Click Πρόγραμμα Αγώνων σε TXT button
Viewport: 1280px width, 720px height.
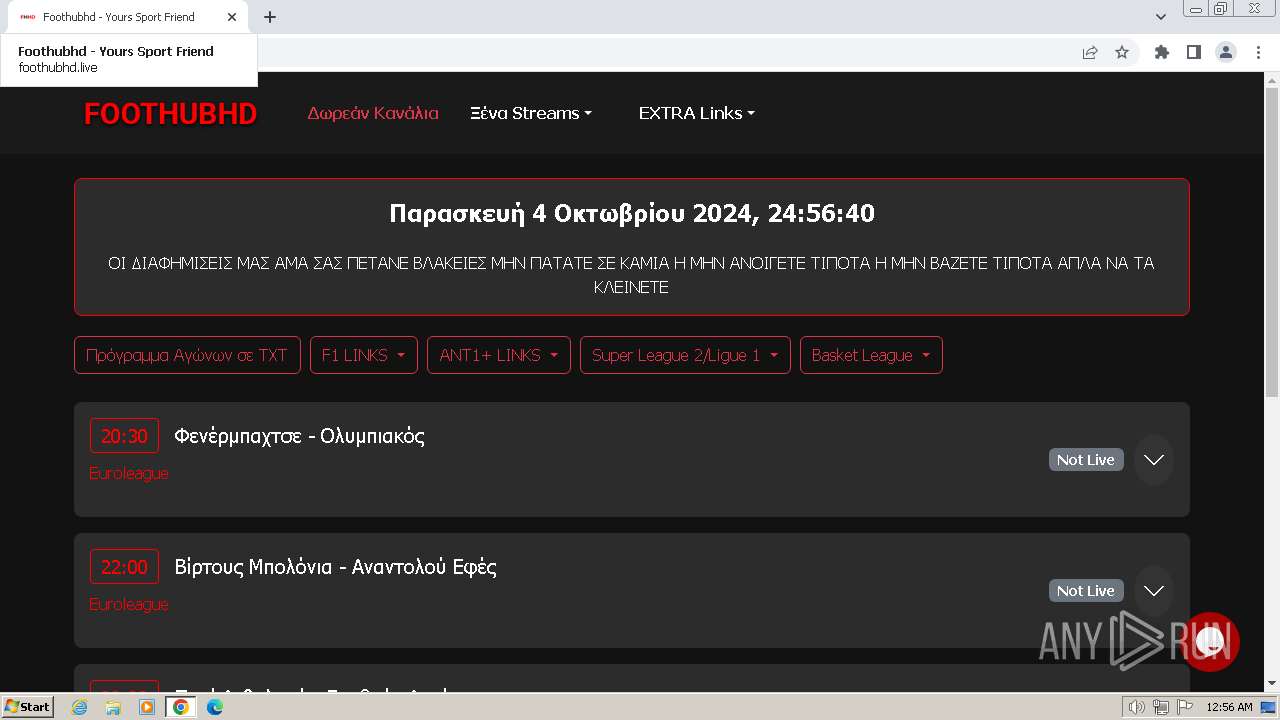point(187,355)
